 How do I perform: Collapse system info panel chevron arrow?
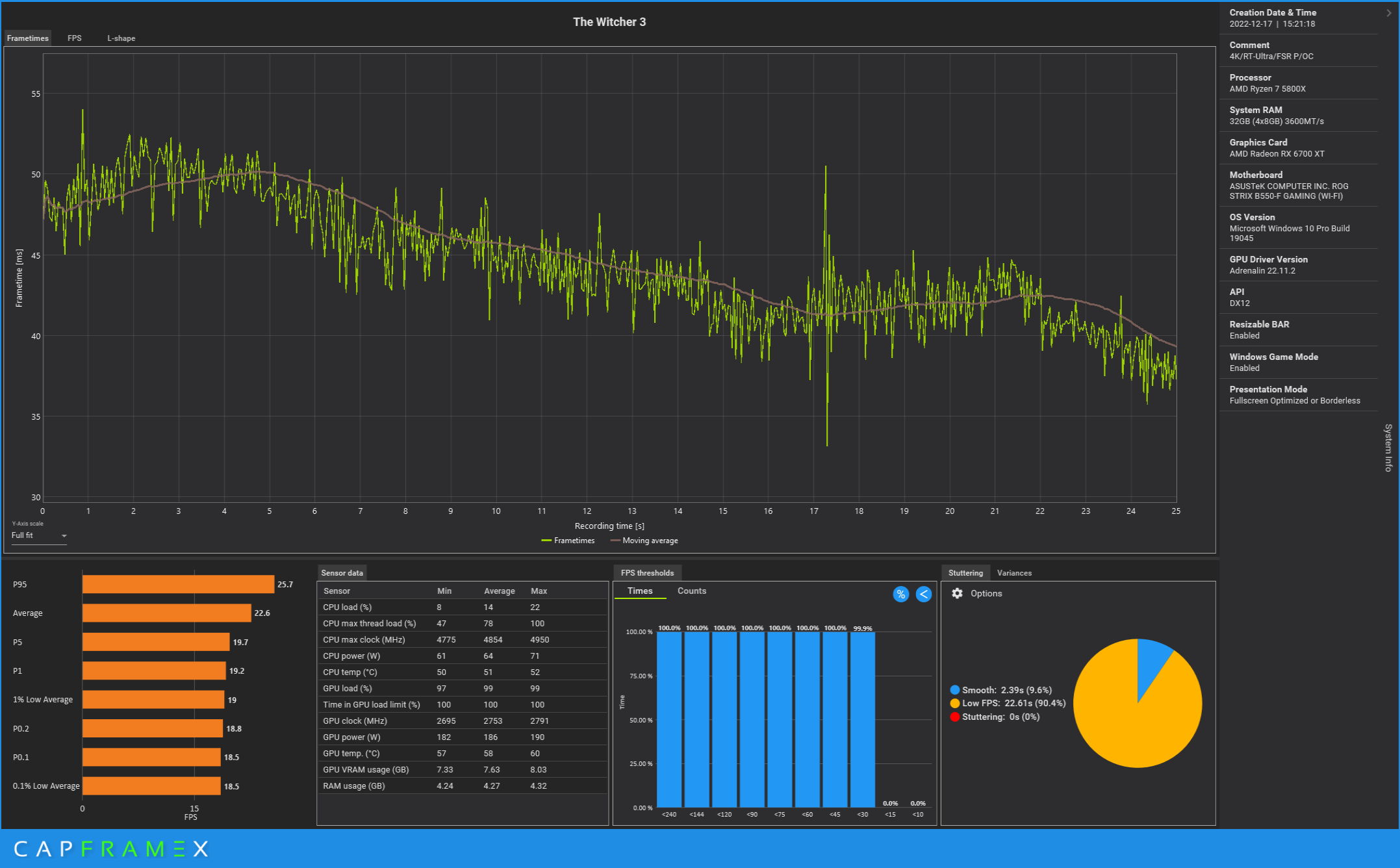(x=1388, y=13)
